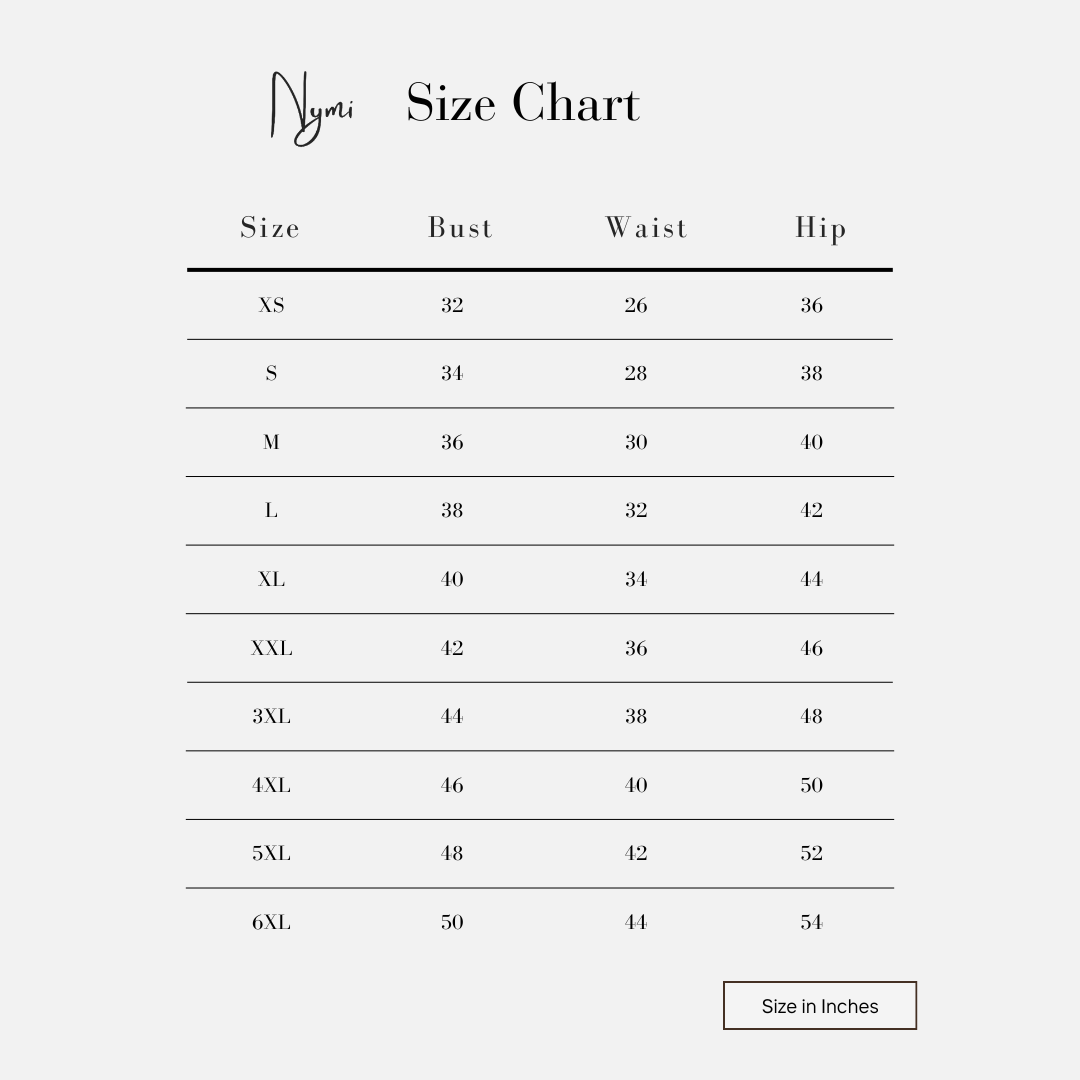Click the XS size row label

click(x=271, y=305)
